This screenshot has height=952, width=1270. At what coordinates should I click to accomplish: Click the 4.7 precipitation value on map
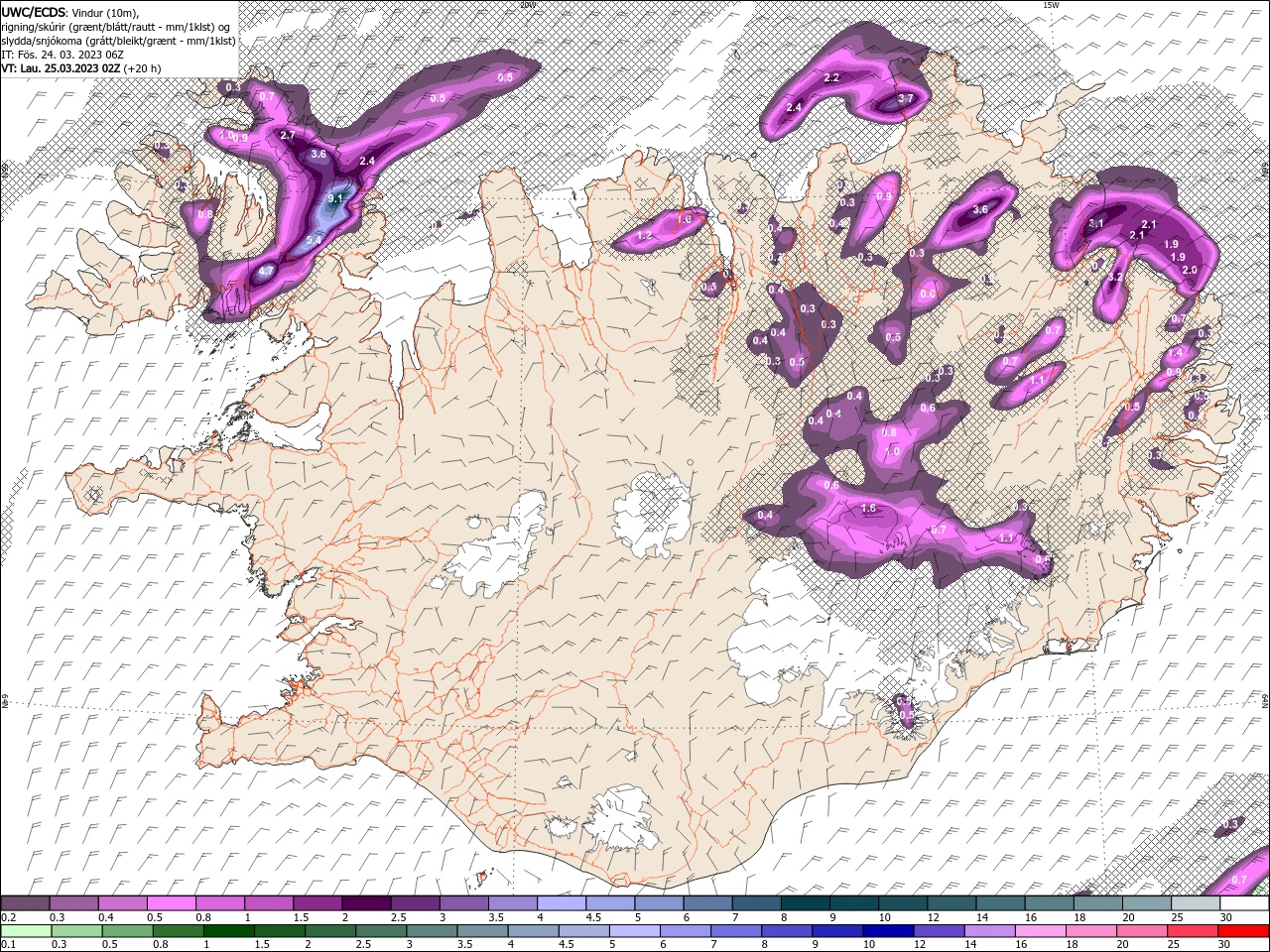tap(266, 270)
